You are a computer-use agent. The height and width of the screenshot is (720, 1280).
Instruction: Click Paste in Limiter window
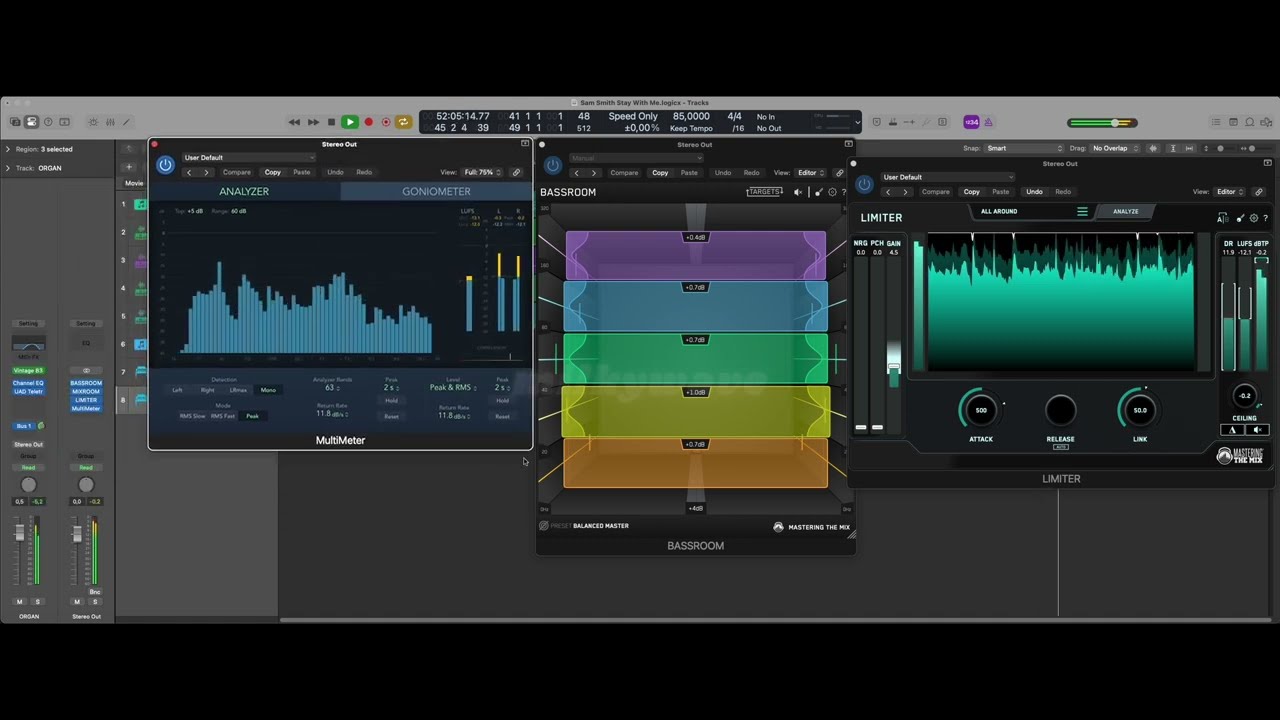pyautogui.click(x=1000, y=192)
